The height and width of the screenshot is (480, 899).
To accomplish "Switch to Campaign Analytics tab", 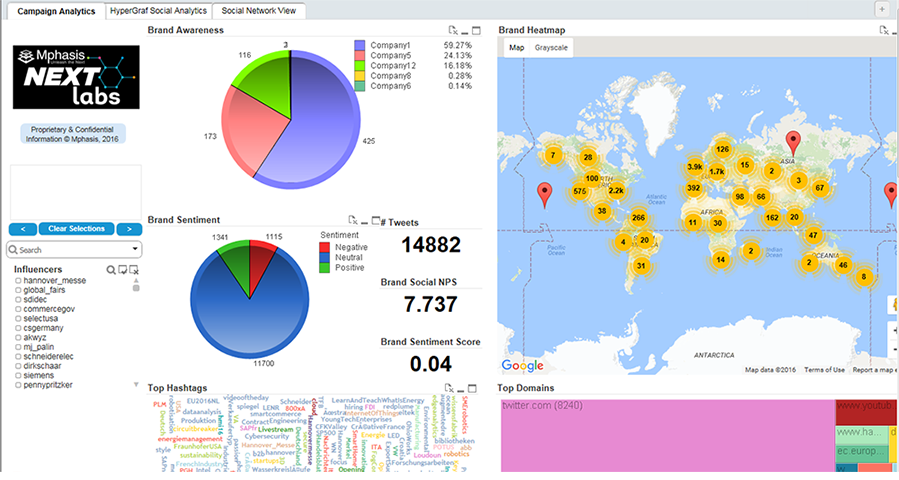I will [56, 11].
